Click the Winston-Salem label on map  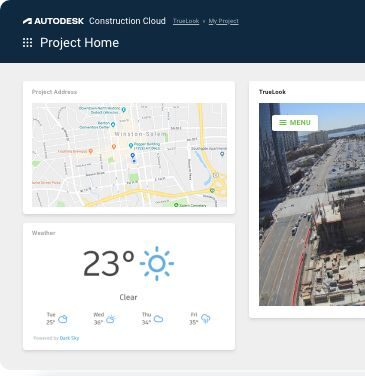click(x=140, y=134)
